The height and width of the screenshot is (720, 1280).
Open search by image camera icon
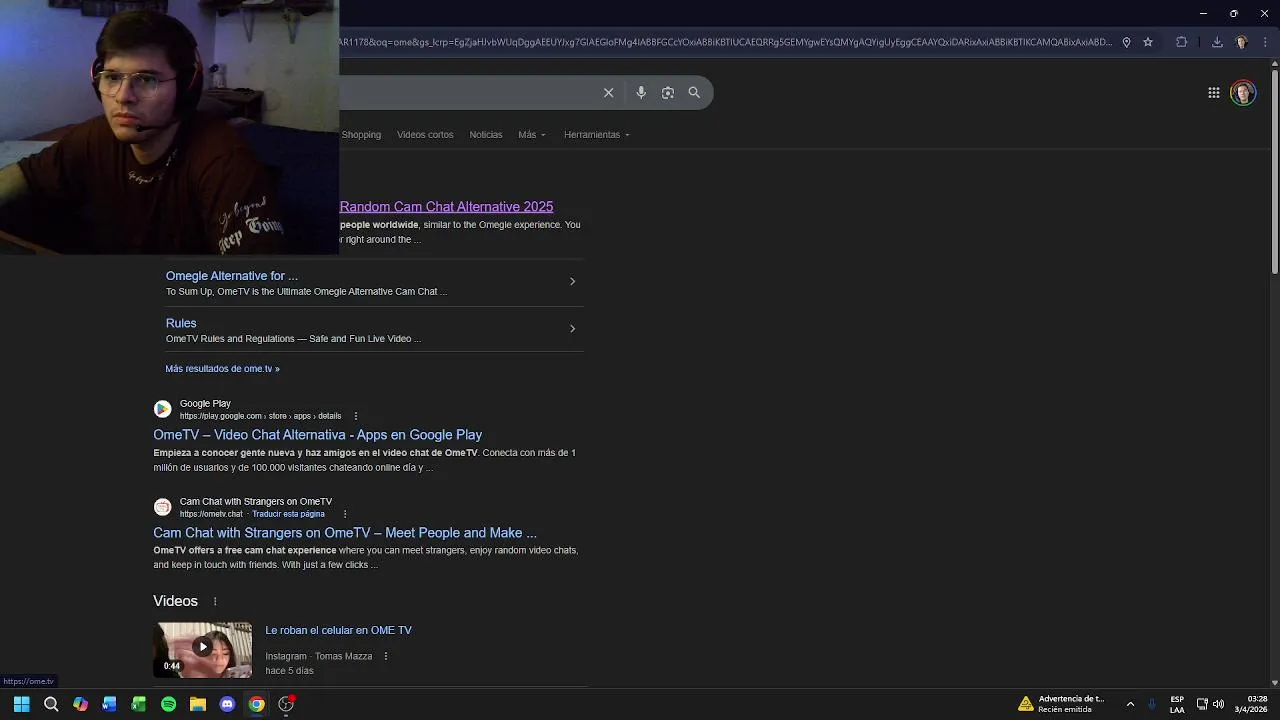tap(667, 93)
